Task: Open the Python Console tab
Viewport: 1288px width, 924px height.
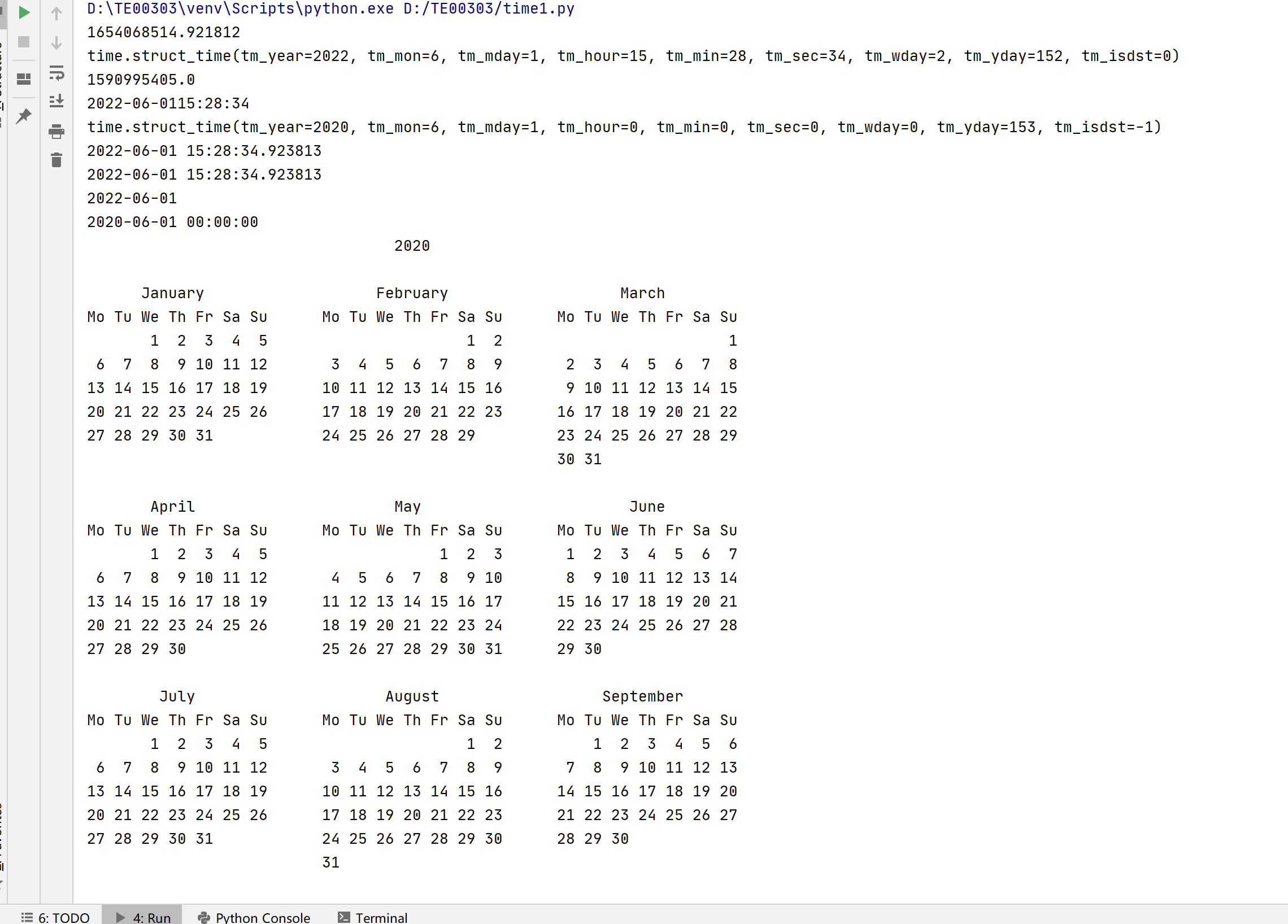Action: [x=254, y=917]
